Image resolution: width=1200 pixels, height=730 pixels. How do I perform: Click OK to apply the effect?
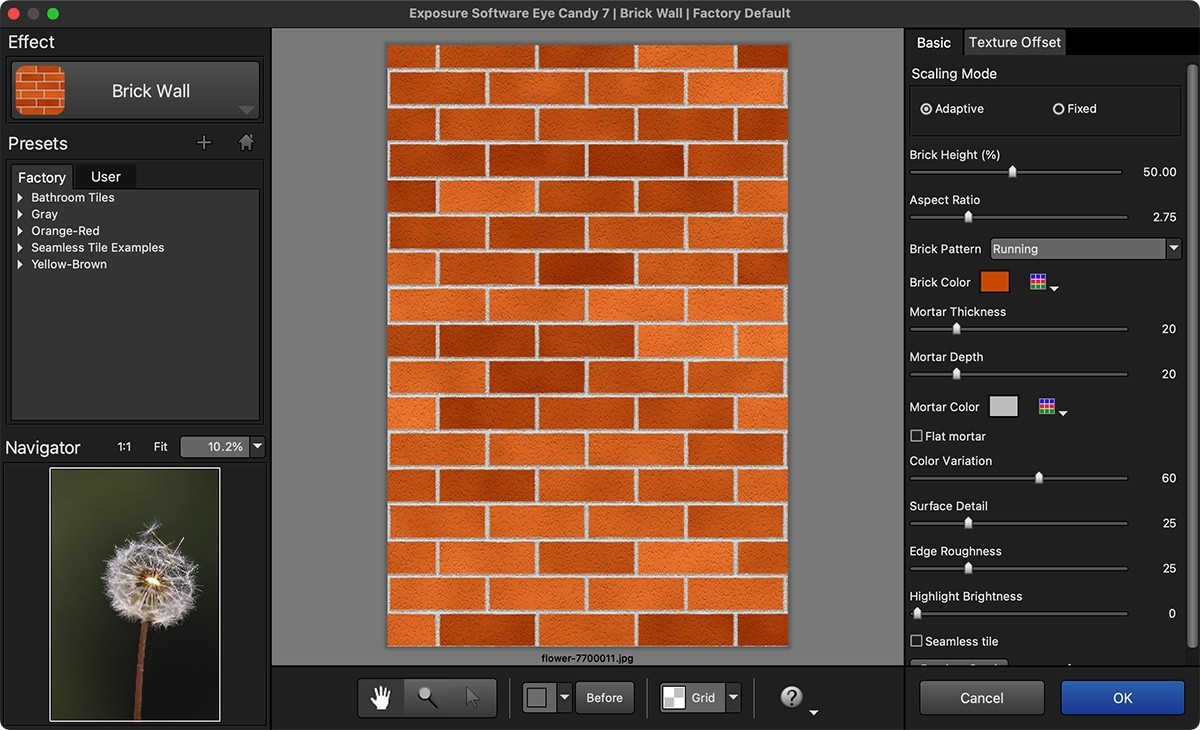(x=1122, y=697)
